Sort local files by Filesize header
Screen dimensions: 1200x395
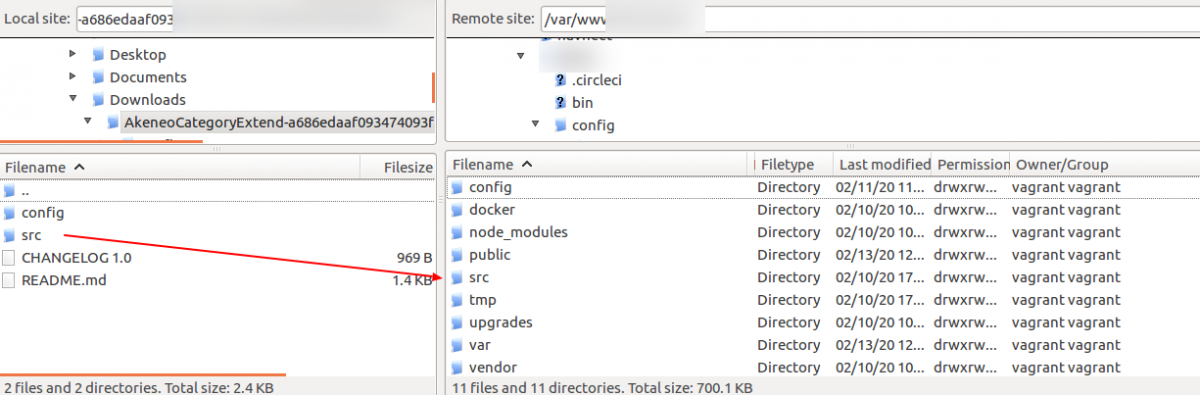pyautogui.click(x=397, y=167)
